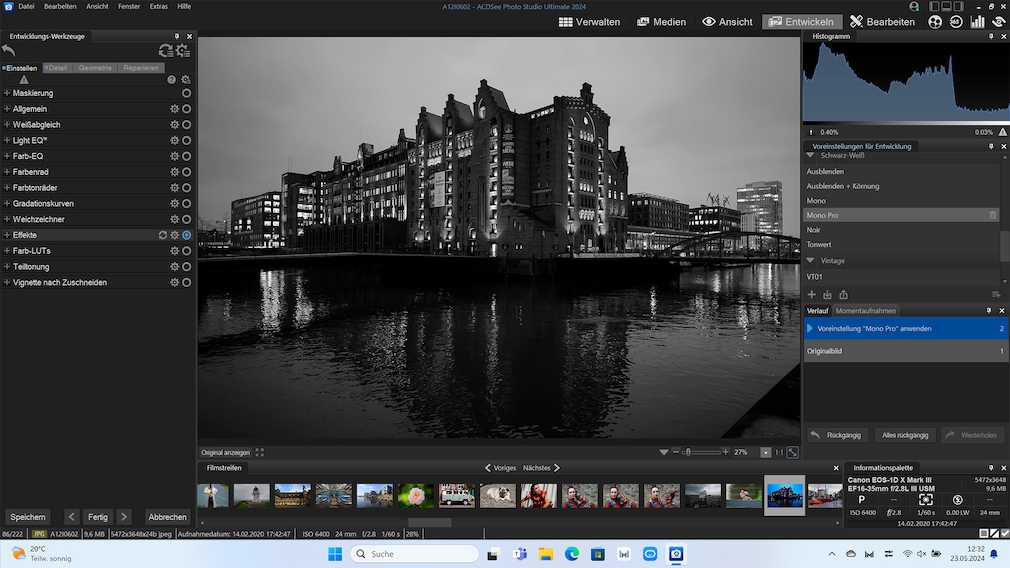Viewport: 1010px width, 568px height.
Task: Click the warning triangle exposure icon
Action: (x=24, y=79)
